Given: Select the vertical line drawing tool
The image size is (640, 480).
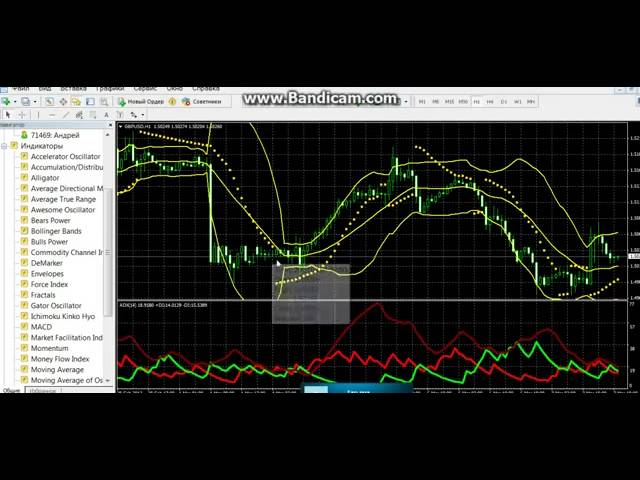Looking at the screenshot, I should [x=38, y=115].
